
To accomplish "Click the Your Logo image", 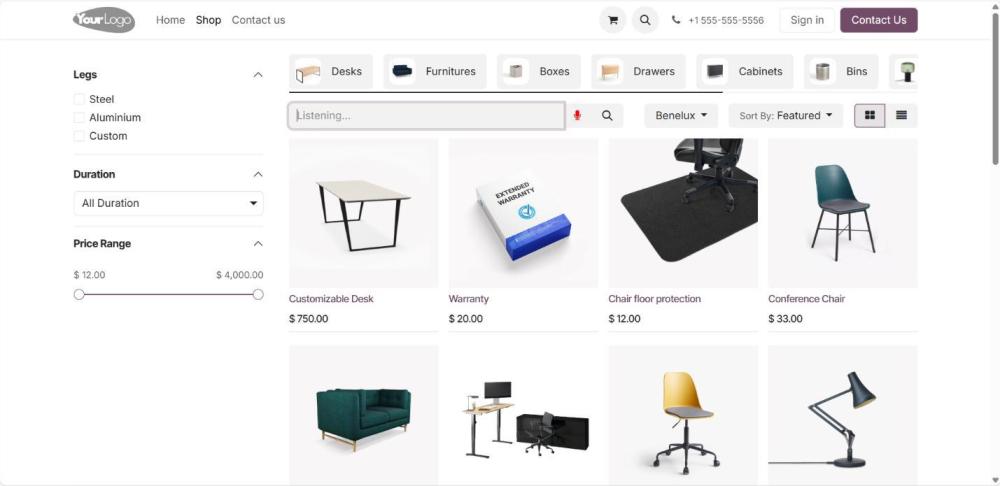I will coord(104,20).
